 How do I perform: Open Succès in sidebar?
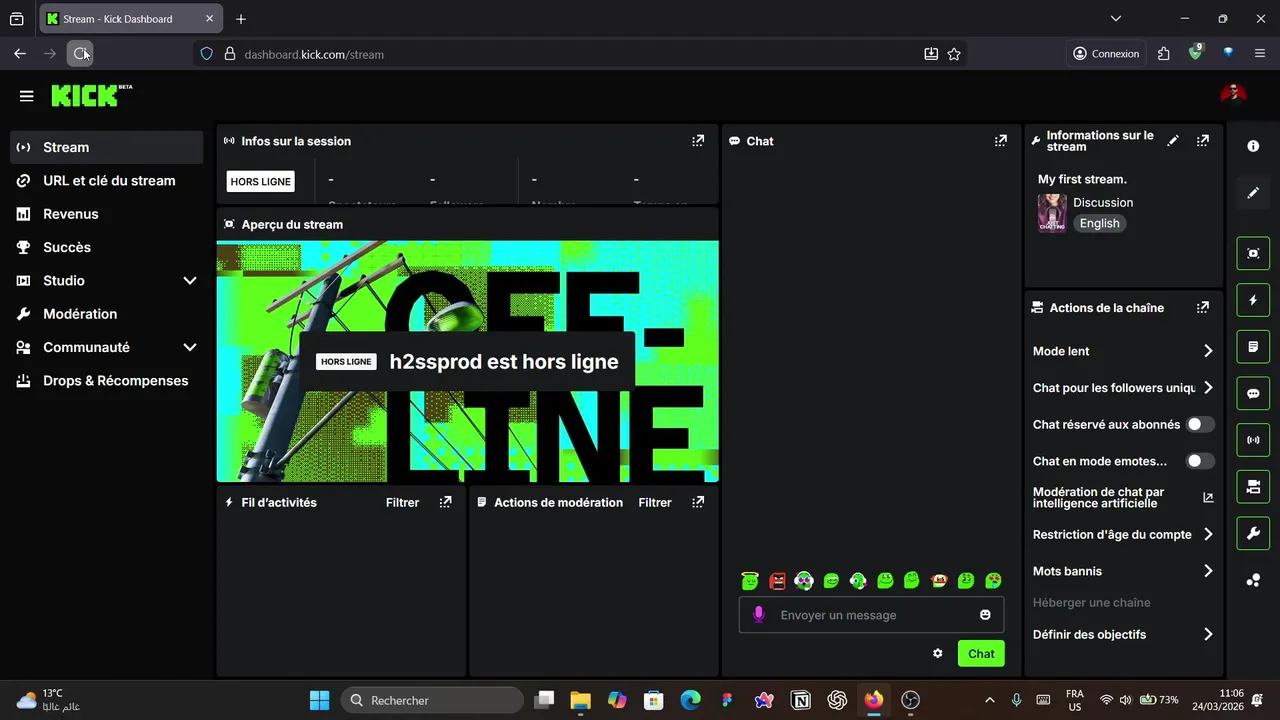point(107,247)
